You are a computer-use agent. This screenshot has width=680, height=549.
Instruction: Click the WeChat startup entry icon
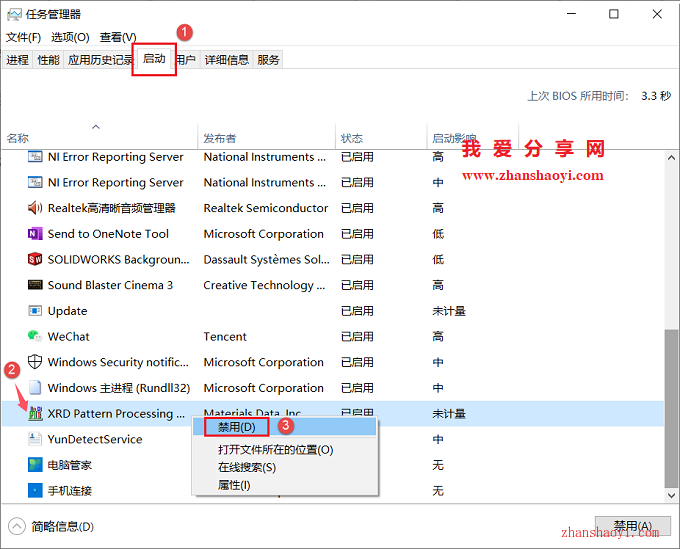36,337
